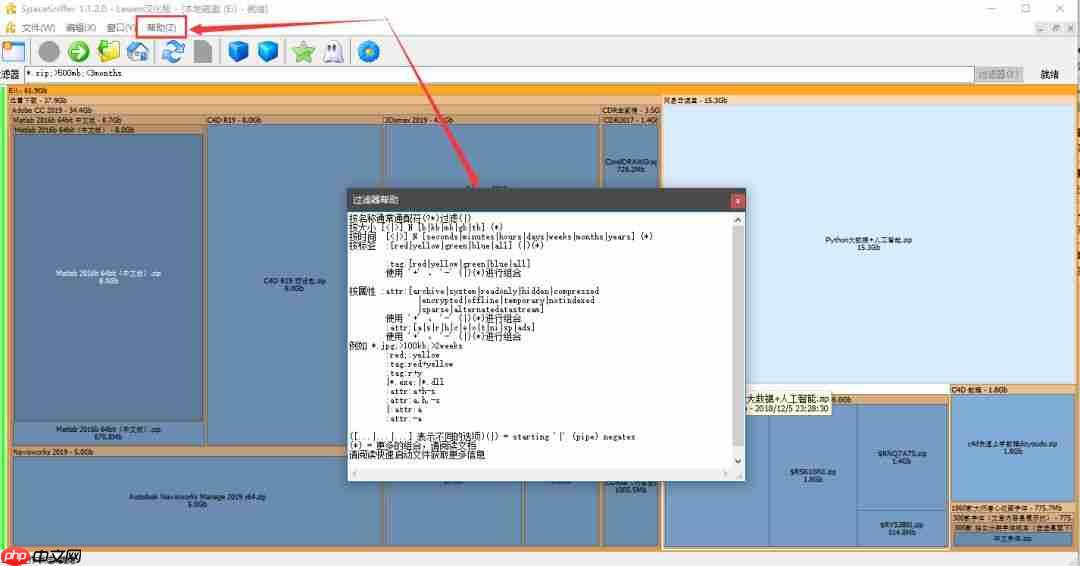Open the 文件 menu
The image size is (1080, 566).
(38, 28)
